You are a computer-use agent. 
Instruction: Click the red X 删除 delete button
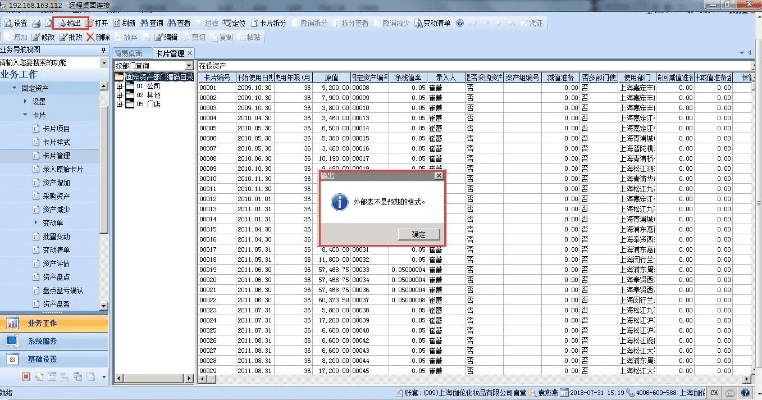[x=98, y=37]
